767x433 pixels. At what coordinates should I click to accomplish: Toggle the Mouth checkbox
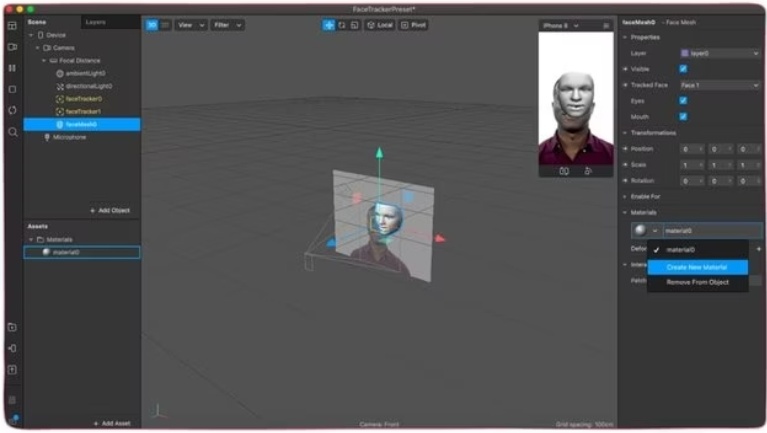point(683,117)
